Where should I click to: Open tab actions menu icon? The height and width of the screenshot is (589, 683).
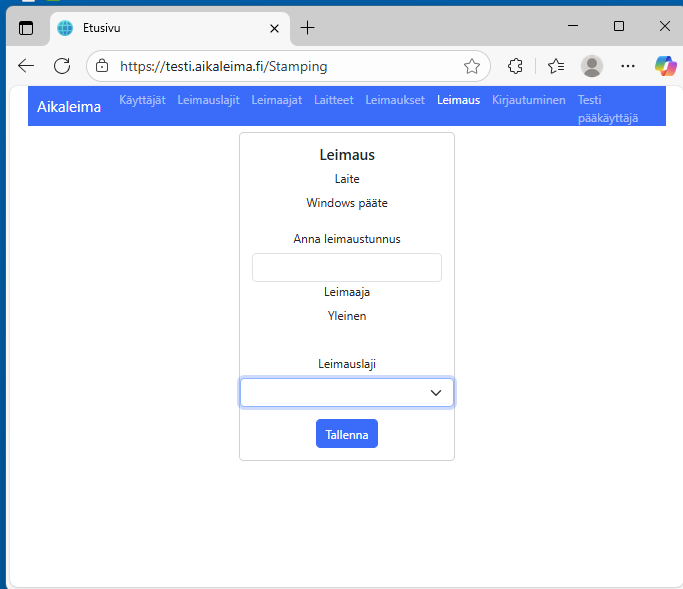point(26,28)
